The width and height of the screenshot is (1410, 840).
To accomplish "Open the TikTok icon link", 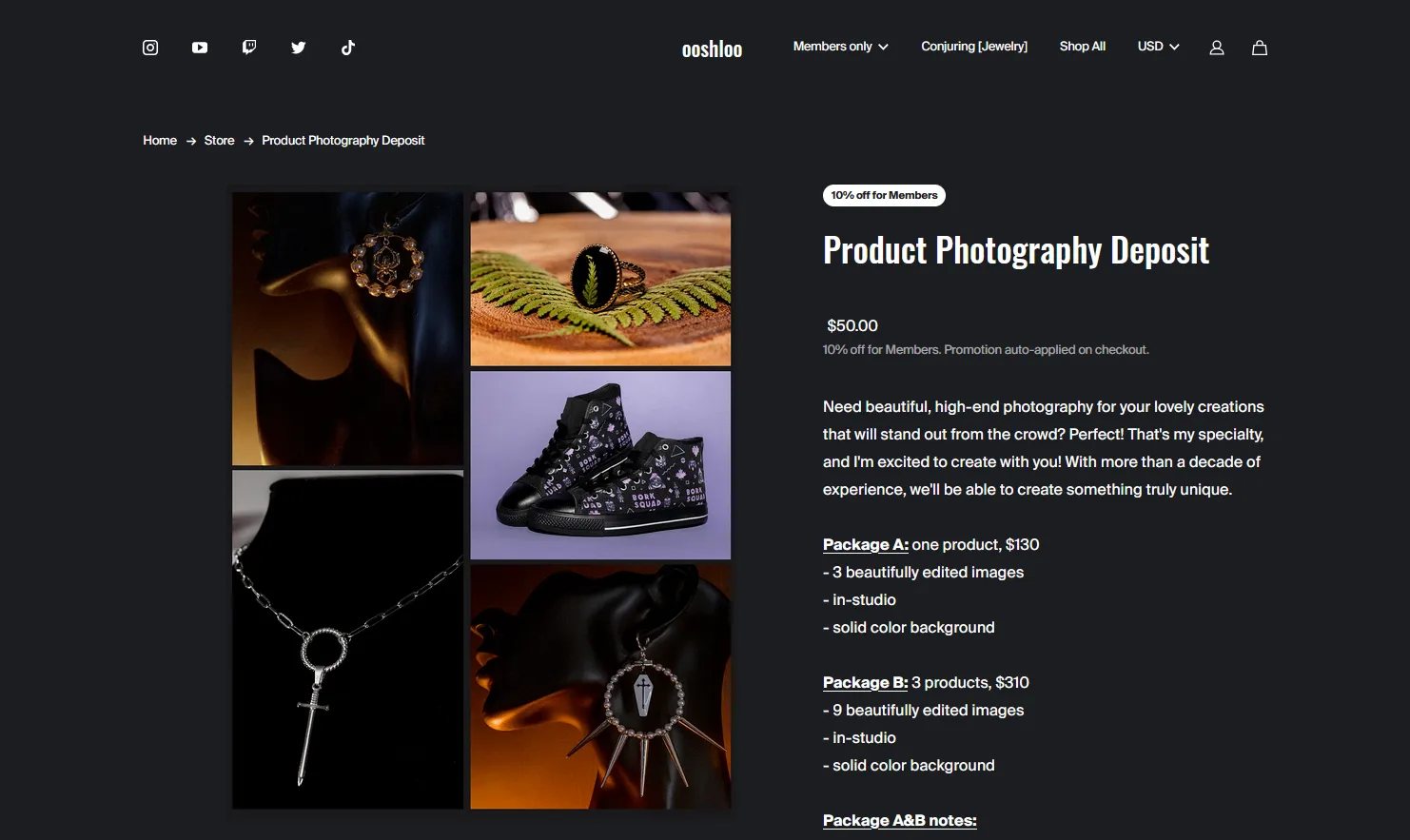I will click(x=348, y=48).
